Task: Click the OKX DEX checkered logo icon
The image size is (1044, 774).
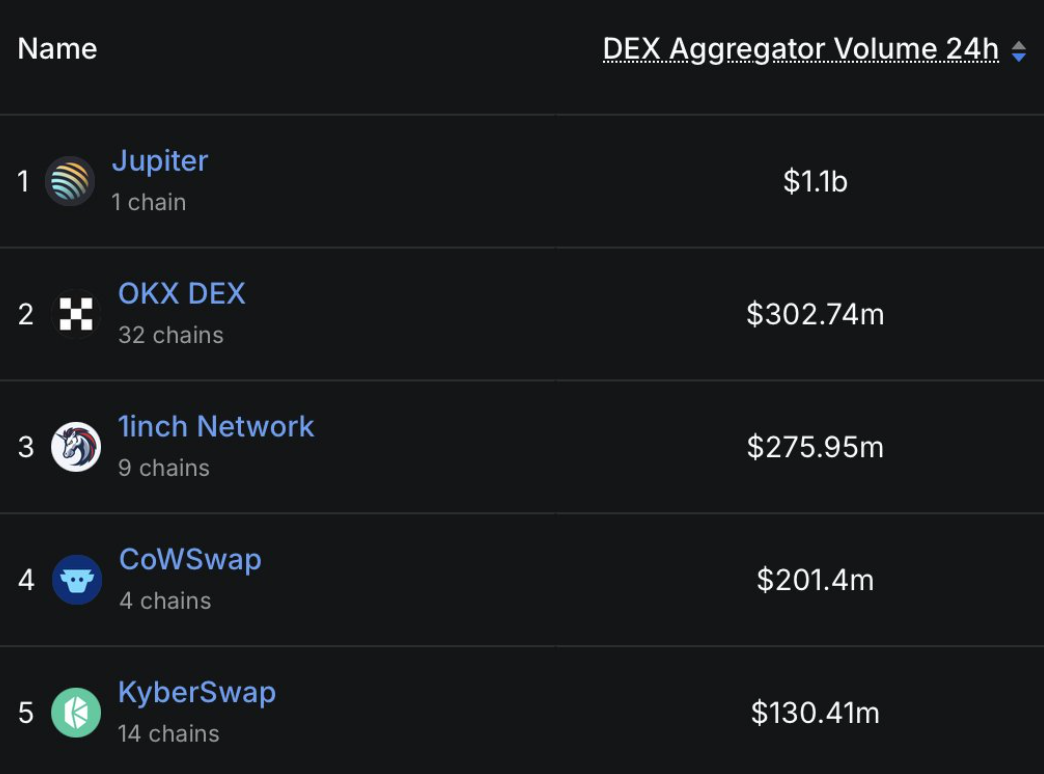Action: pos(76,314)
